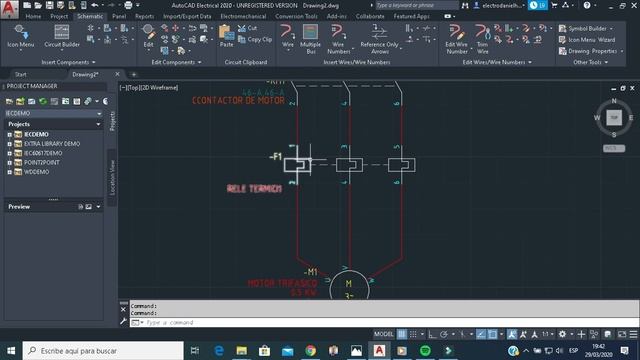Screen dimensions: 640x360
Task: Use the Trim Wire tool
Action: point(482,39)
